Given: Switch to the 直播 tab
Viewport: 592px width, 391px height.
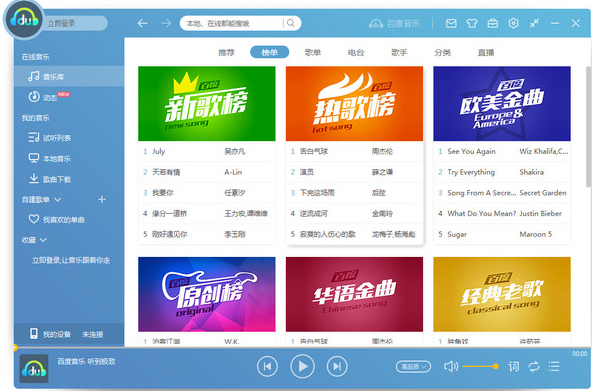Looking at the screenshot, I should 486,52.
